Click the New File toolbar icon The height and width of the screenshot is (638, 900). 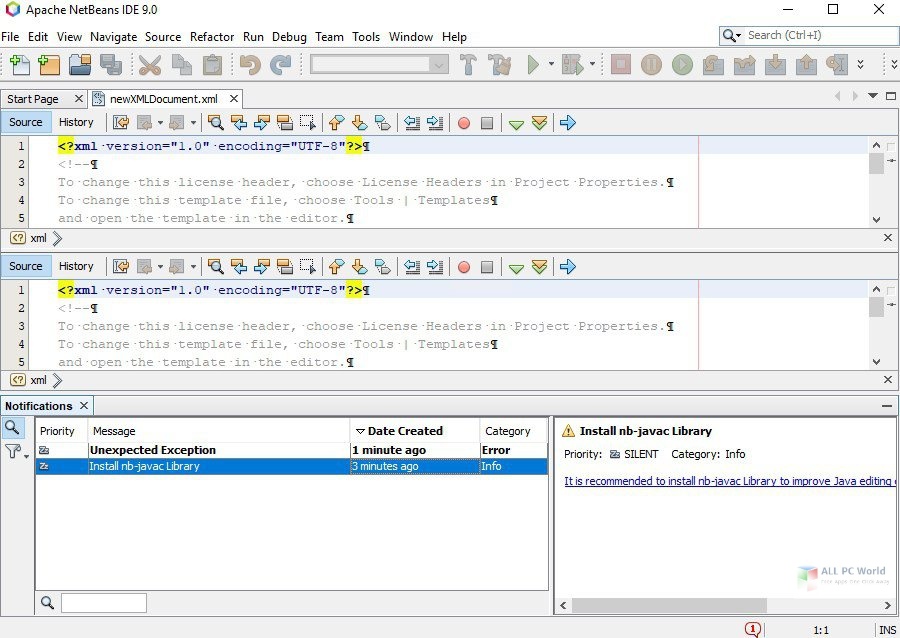click(20, 64)
